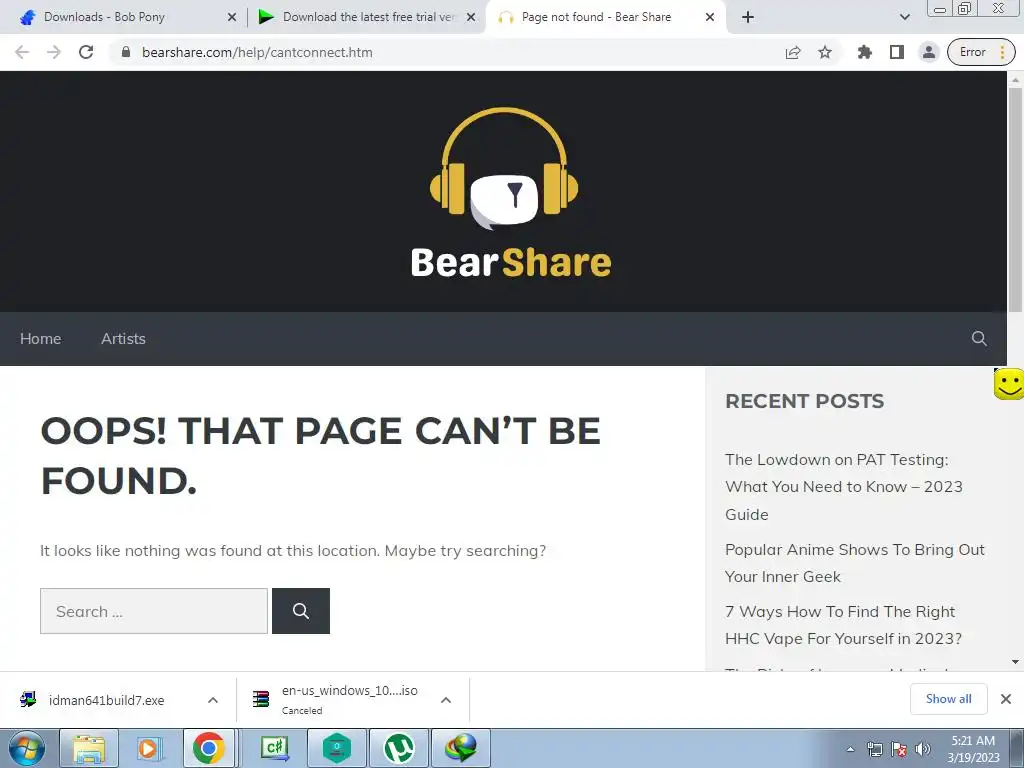Click into the Search text field
The image size is (1024, 768).
coord(154,611)
